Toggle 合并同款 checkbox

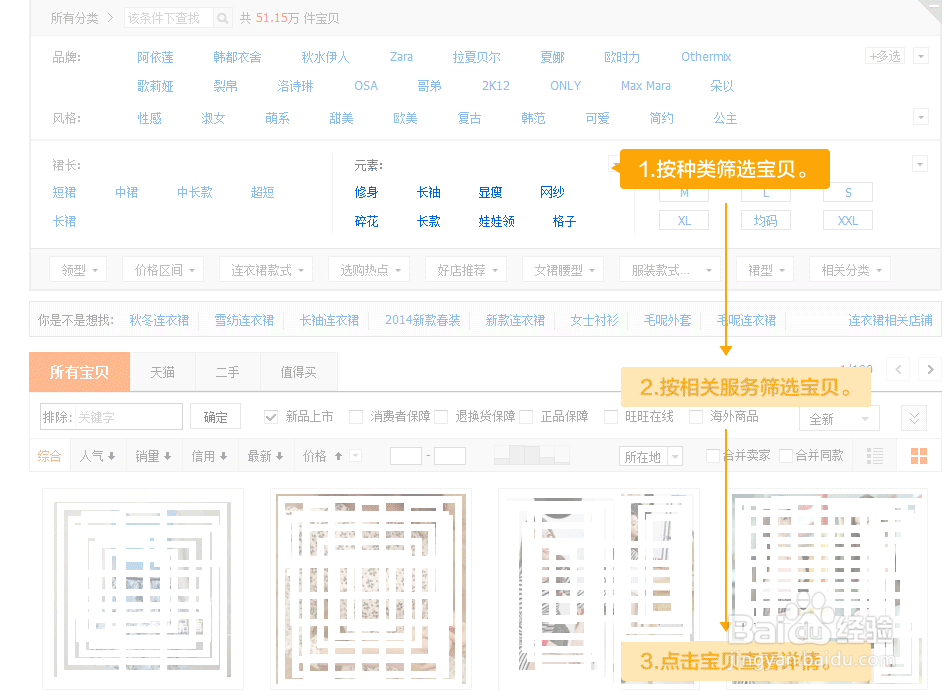786,456
